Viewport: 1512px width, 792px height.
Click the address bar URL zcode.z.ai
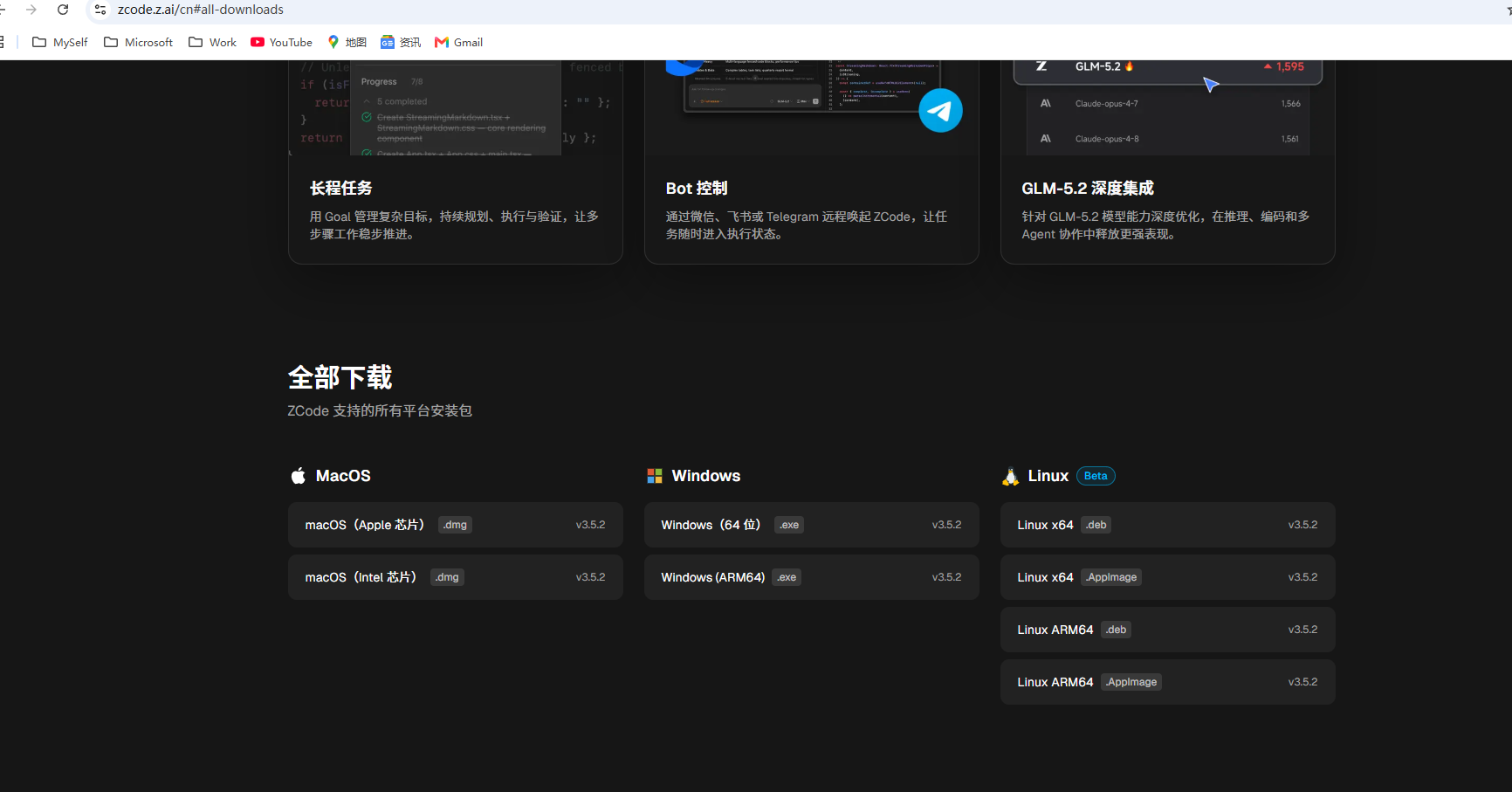pyautogui.click(x=201, y=10)
